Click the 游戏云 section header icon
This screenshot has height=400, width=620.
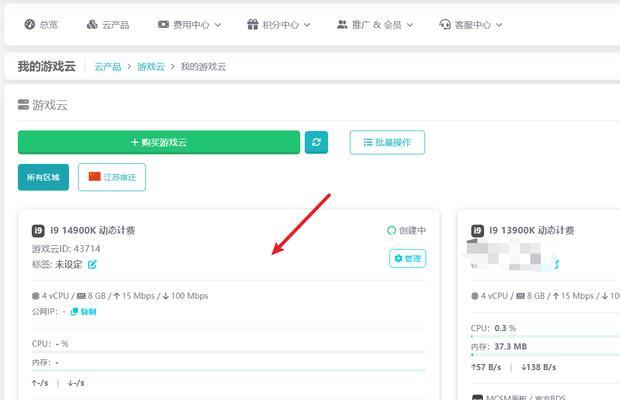coord(23,105)
